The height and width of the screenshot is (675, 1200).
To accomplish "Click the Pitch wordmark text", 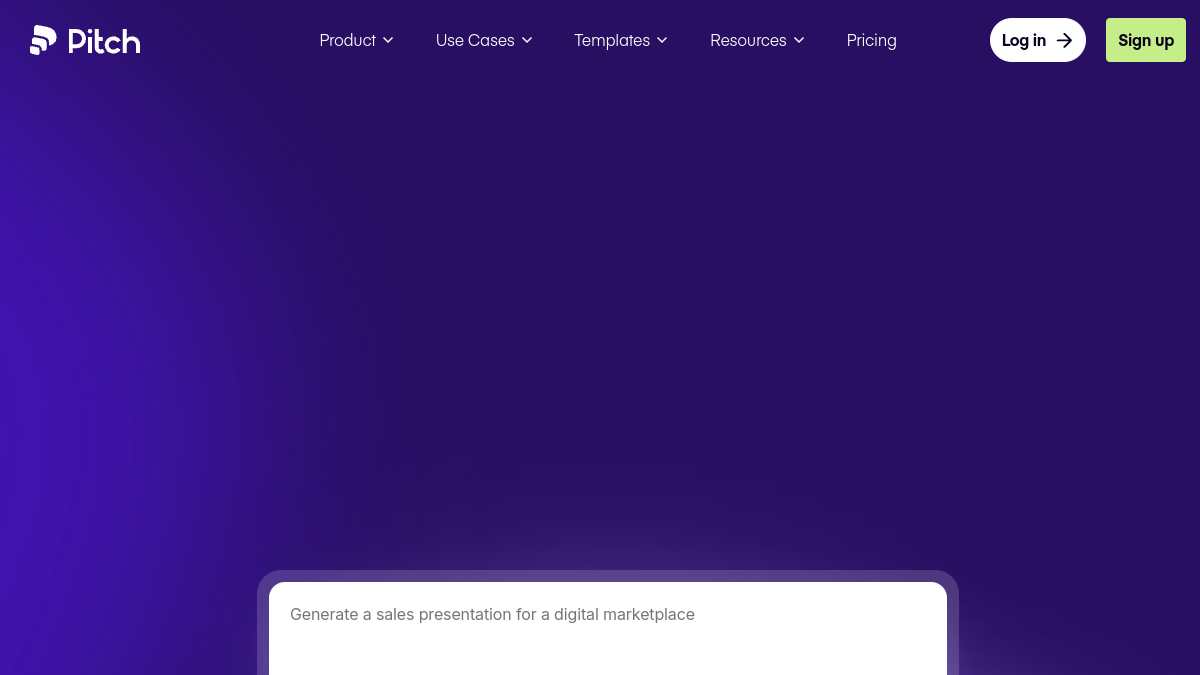I will [x=104, y=41].
